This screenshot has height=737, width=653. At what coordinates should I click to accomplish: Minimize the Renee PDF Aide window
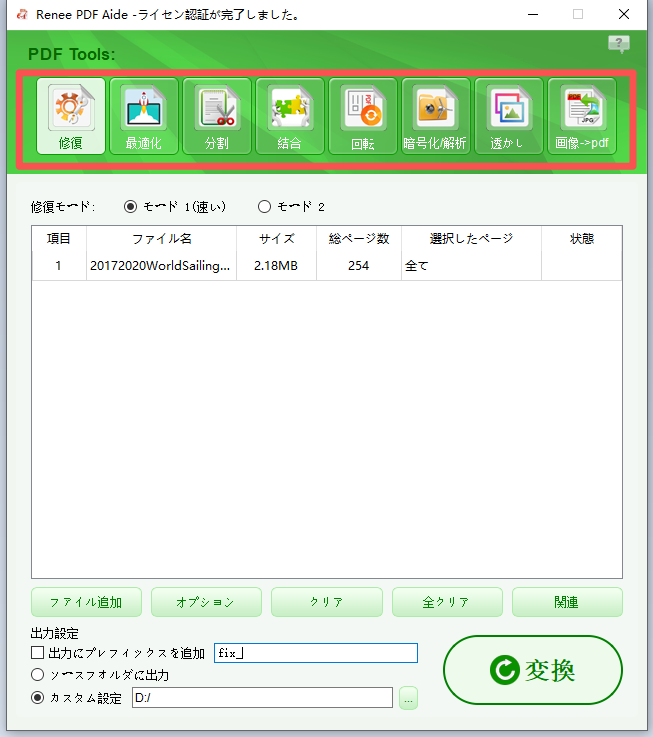click(x=533, y=15)
